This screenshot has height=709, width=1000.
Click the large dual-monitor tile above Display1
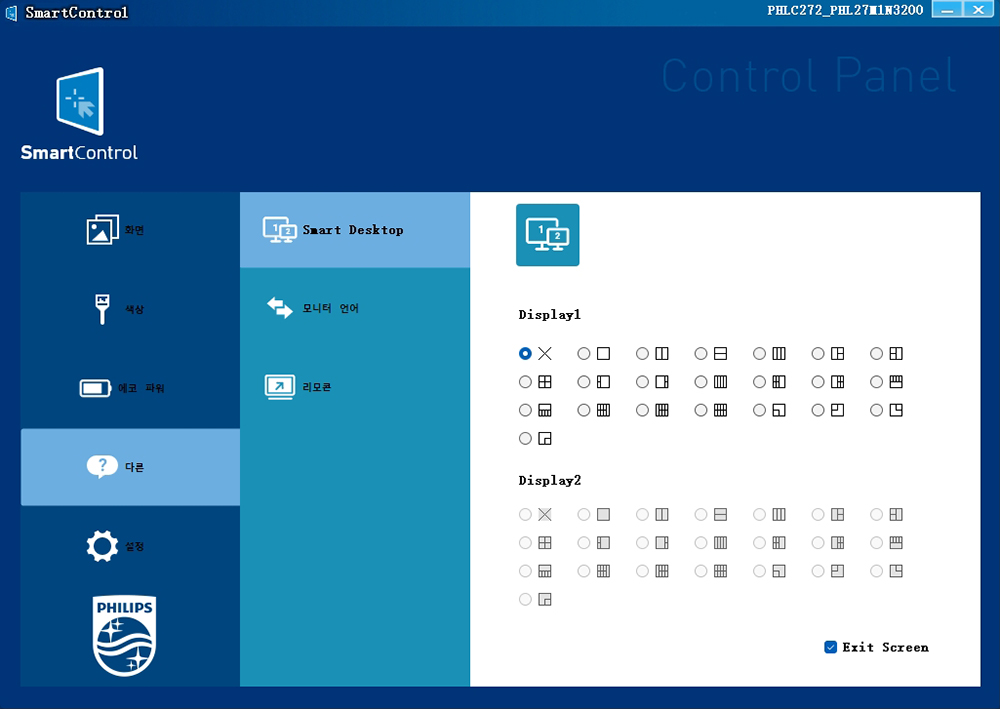coord(547,235)
